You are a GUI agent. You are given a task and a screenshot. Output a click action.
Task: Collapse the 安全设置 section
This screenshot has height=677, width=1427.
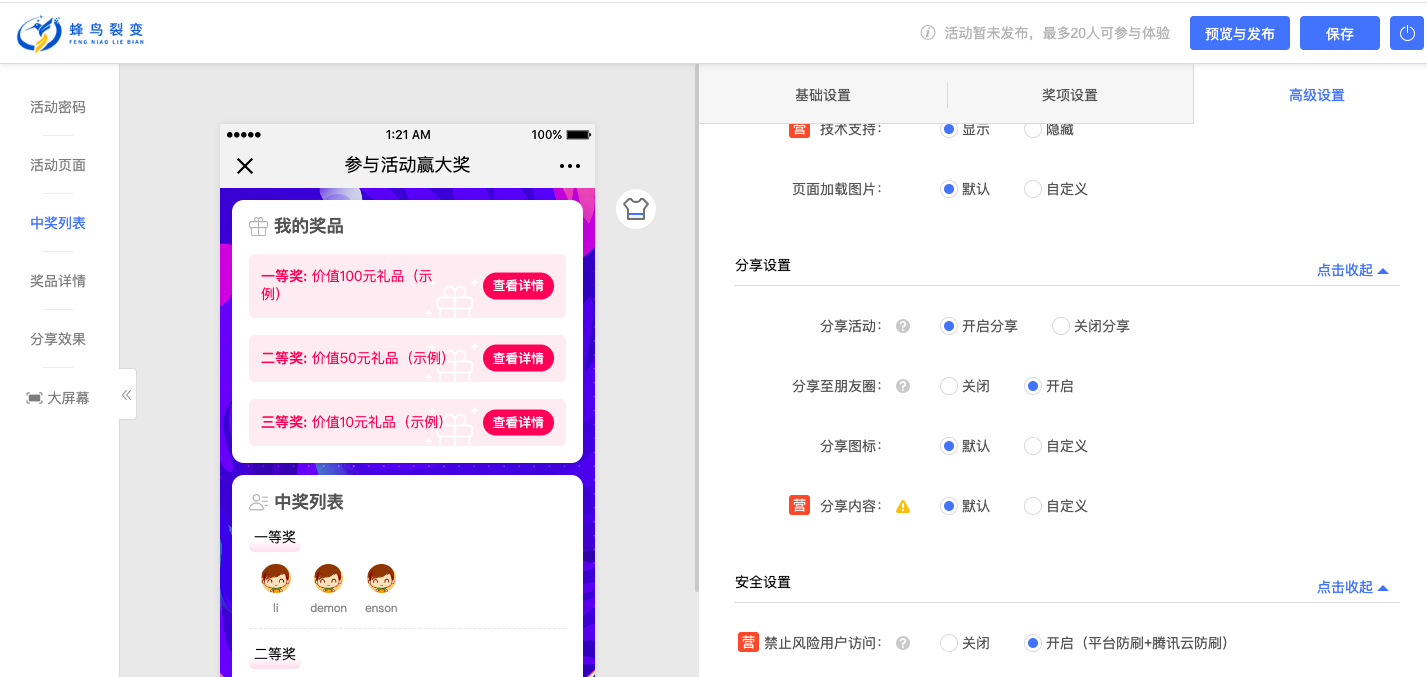[1352, 587]
